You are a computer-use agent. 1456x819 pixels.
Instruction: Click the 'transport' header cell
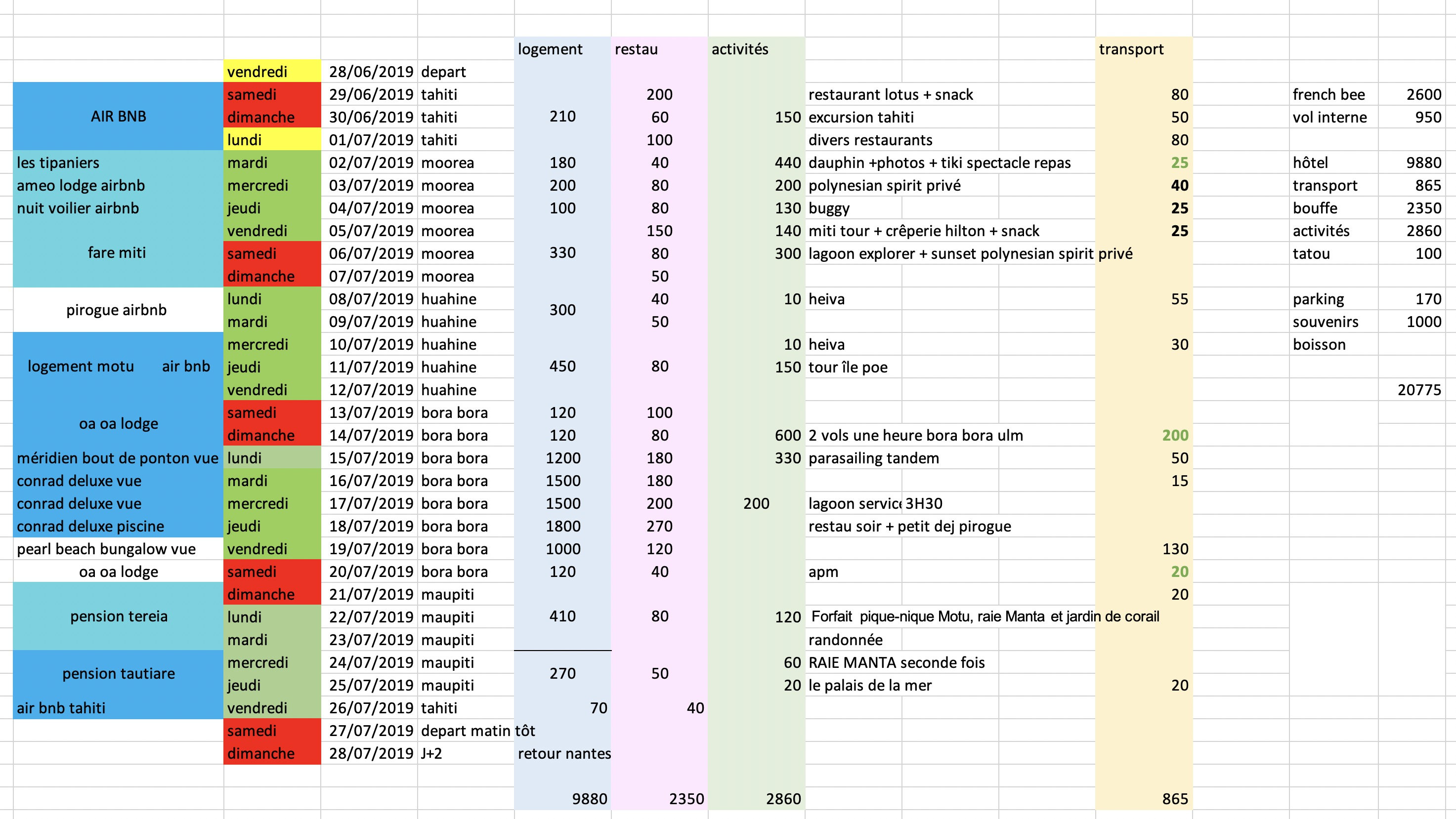click(1144, 49)
